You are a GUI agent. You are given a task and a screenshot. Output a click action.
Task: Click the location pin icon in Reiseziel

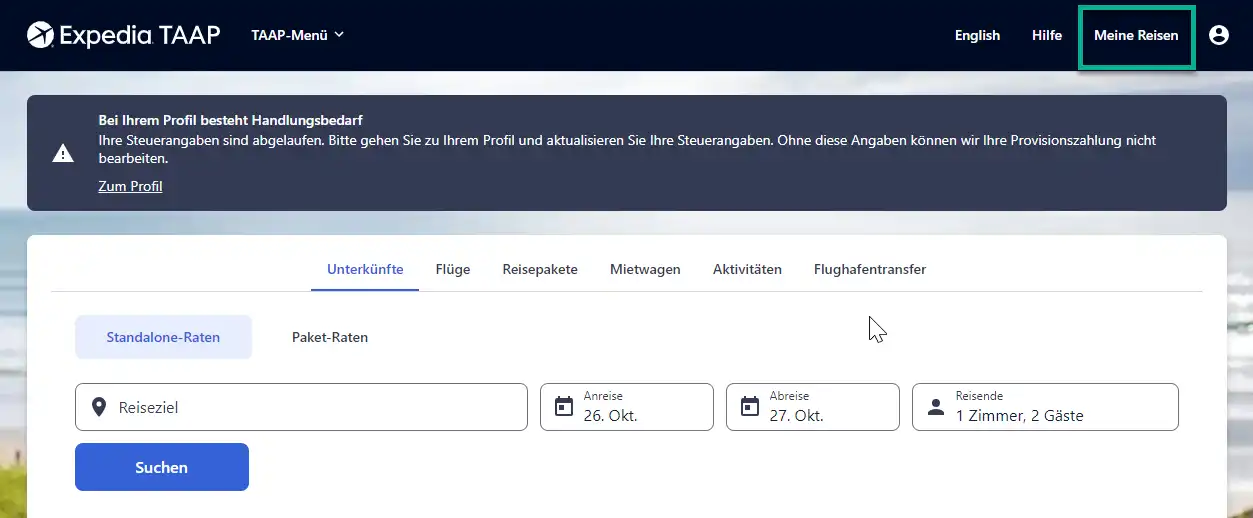[x=99, y=407]
